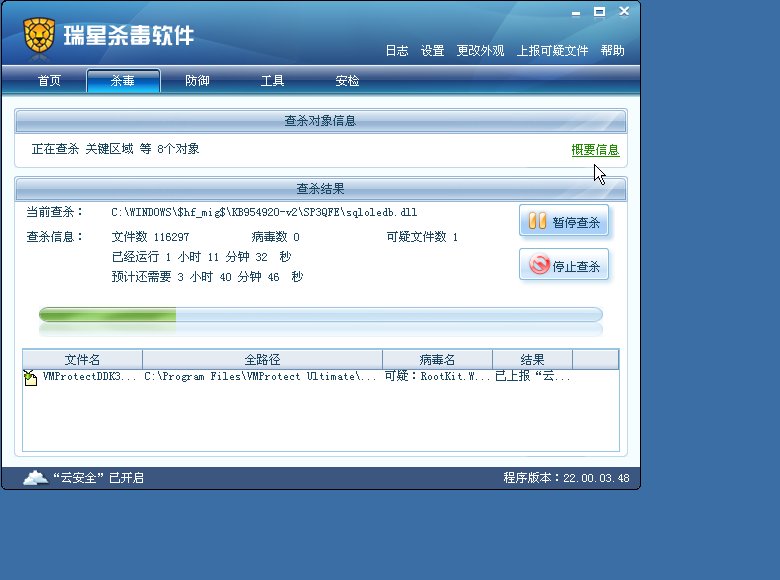
Task: Select the VMProtectDDK3... file name cell
Action: [x=89, y=377]
